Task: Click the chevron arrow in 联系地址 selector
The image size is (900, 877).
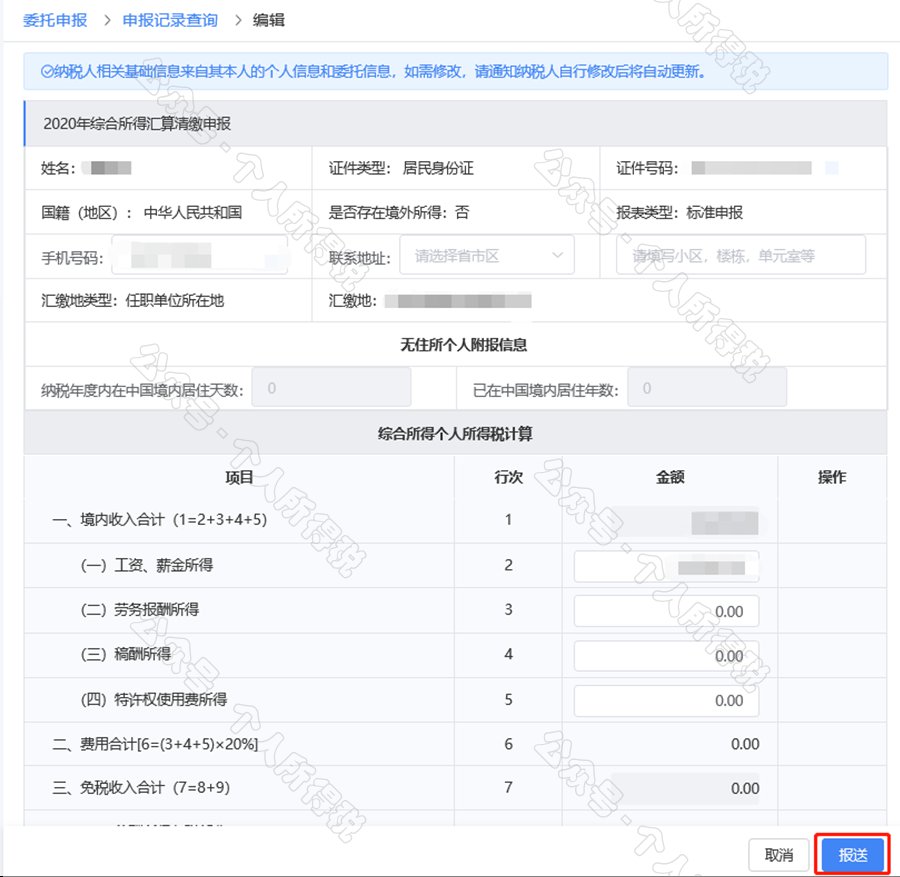Action: [x=557, y=256]
